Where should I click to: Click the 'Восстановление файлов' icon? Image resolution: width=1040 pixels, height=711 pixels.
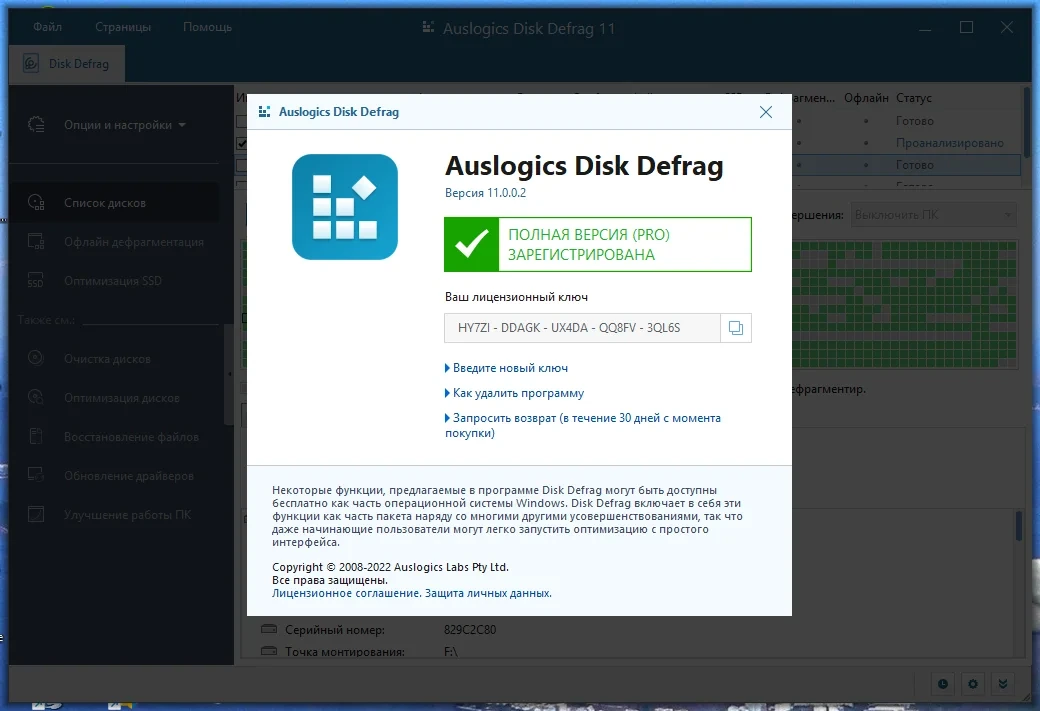pos(36,436)
